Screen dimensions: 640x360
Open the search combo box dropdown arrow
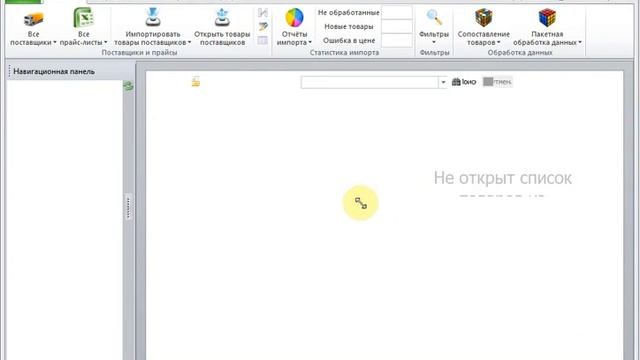[x=443, y=82]
